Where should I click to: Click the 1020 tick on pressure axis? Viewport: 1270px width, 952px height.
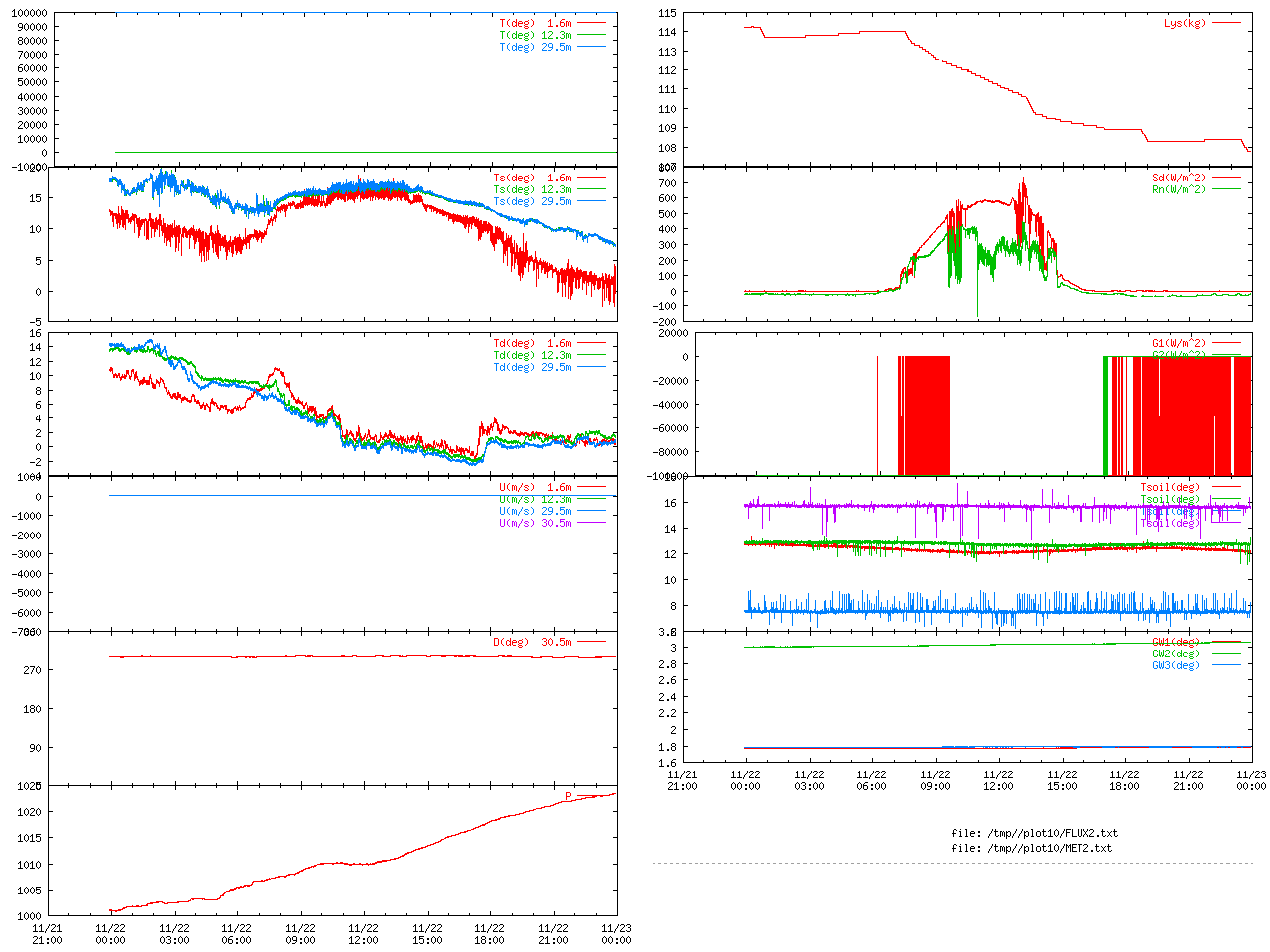tap(30, 812)
